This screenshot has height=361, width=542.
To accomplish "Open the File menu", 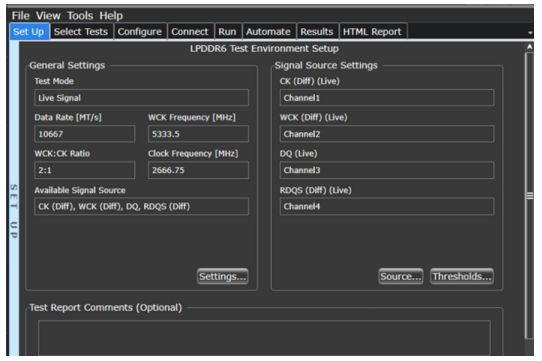I will pos(20,16).
